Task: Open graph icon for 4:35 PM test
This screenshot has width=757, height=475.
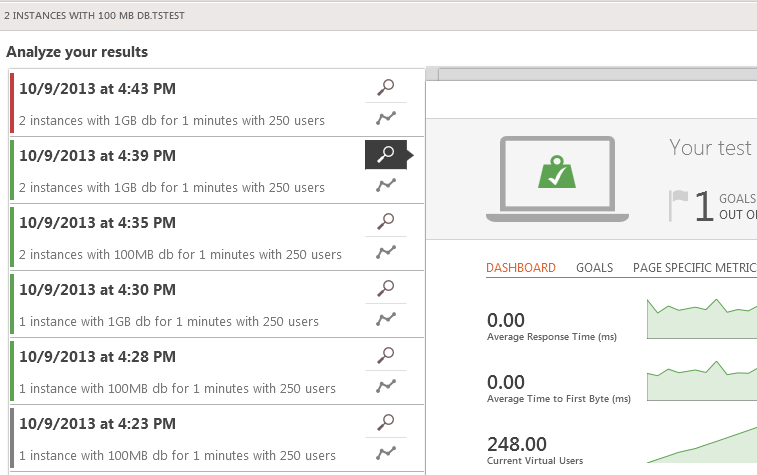Action: coord(386,252)
